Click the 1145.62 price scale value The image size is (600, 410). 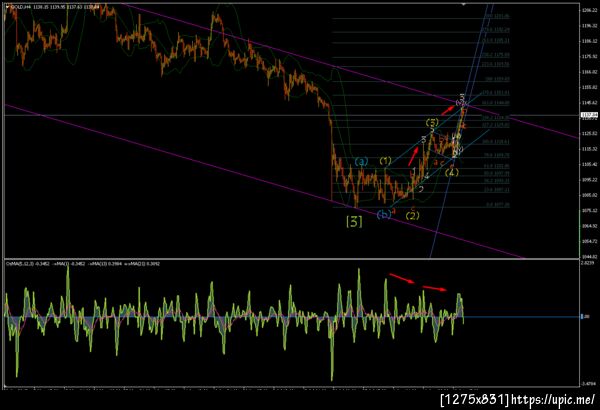click(590, 103)
